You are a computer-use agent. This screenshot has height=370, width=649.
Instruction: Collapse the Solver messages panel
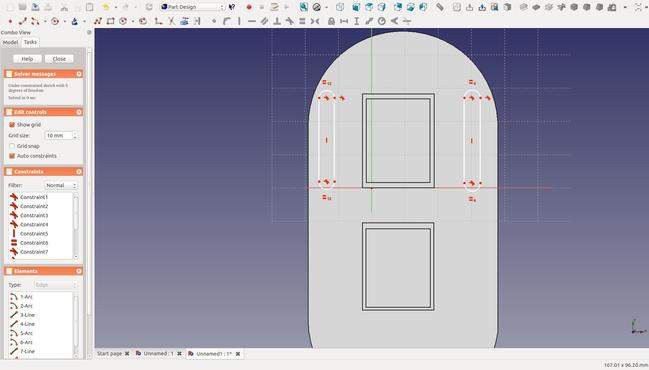79,74
